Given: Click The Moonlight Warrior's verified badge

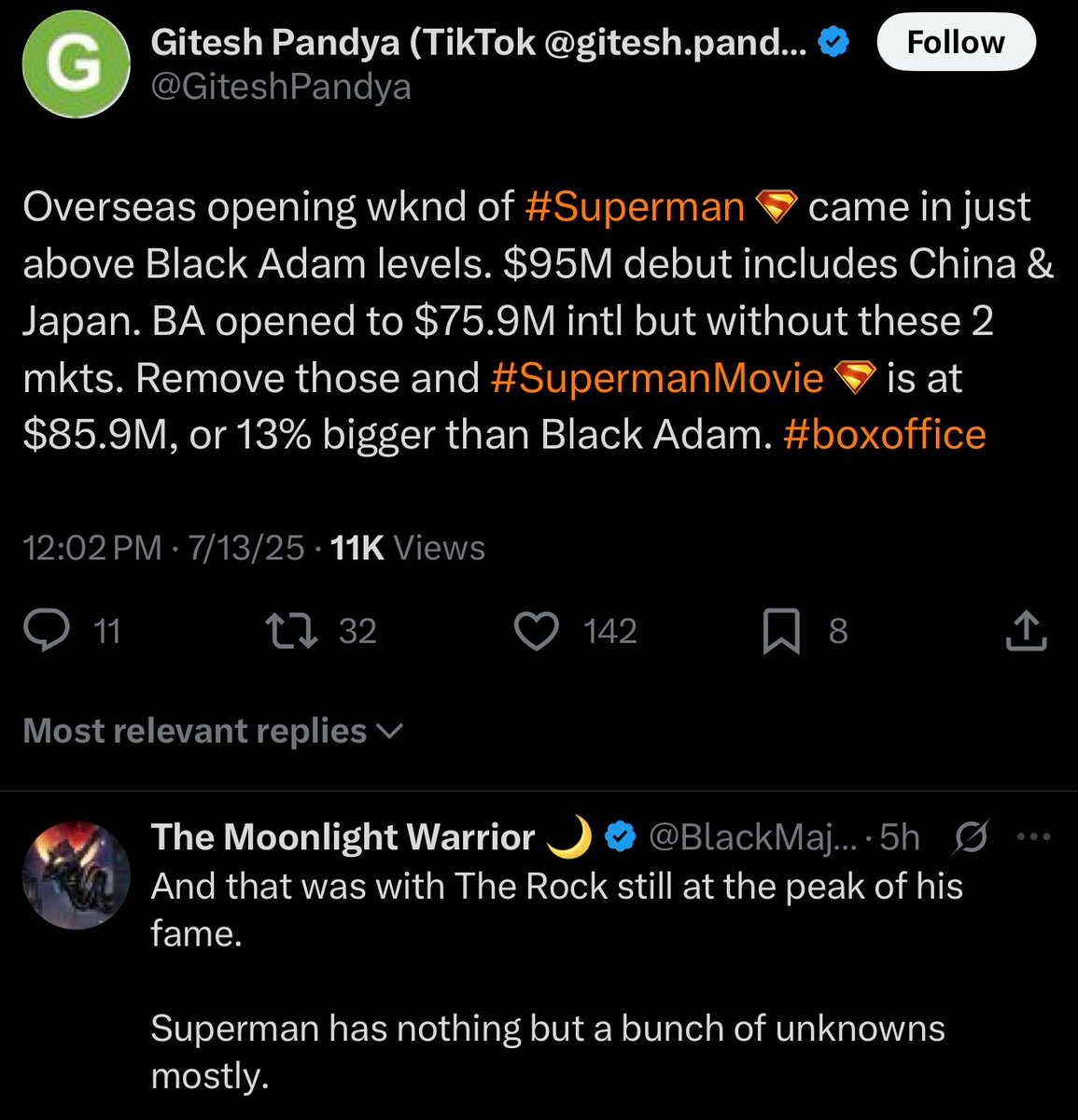Looking at the screenshot, I should [x=621, y=837].
